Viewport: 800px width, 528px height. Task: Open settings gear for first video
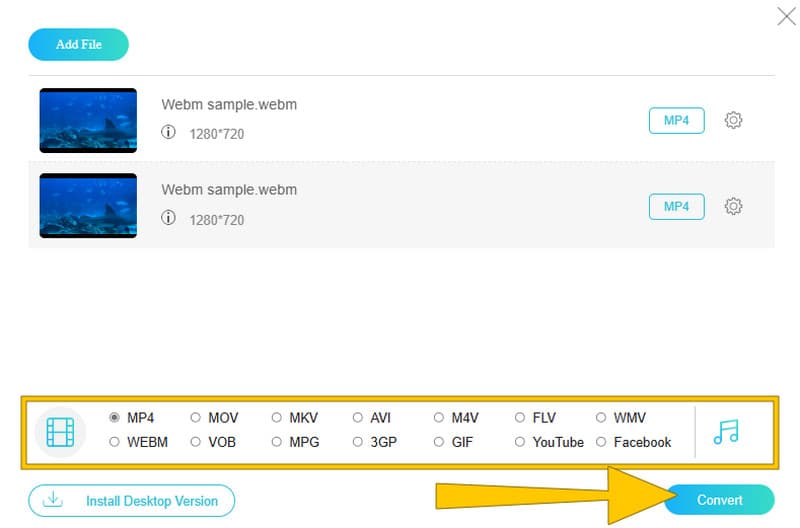coord(733,120)
